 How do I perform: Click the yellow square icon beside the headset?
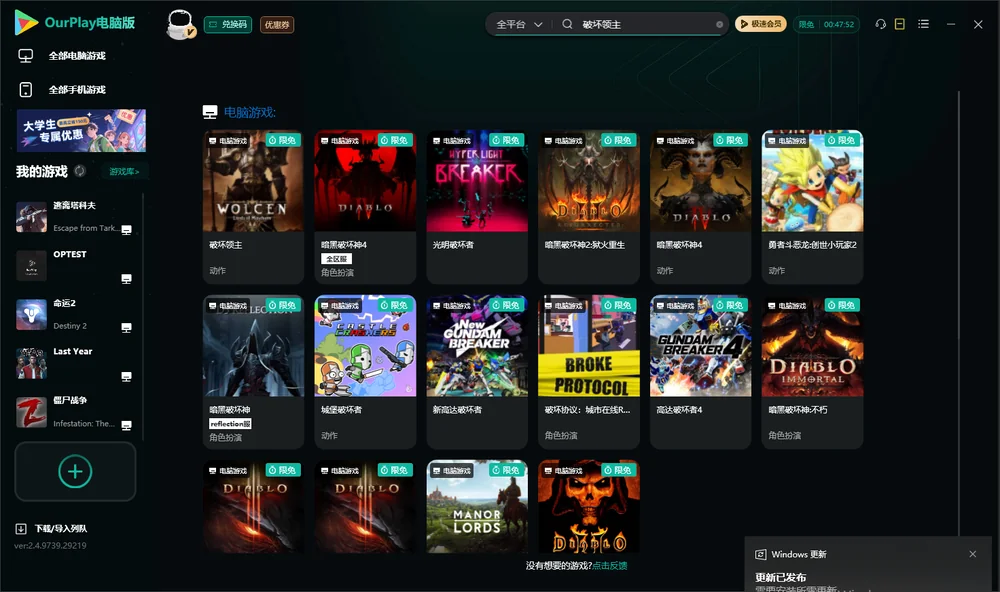(900, 24)
